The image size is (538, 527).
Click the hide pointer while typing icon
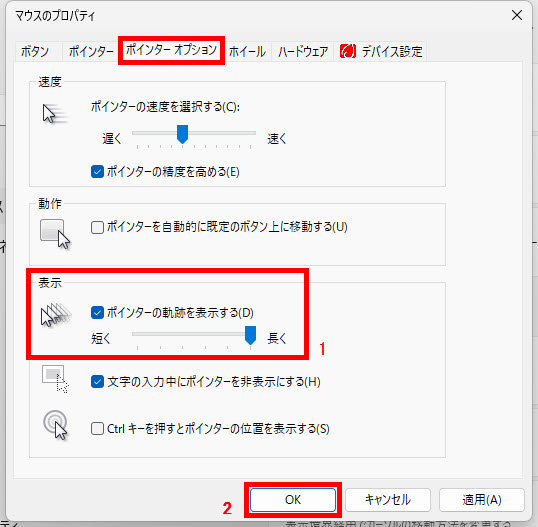(x=55, y=379)
